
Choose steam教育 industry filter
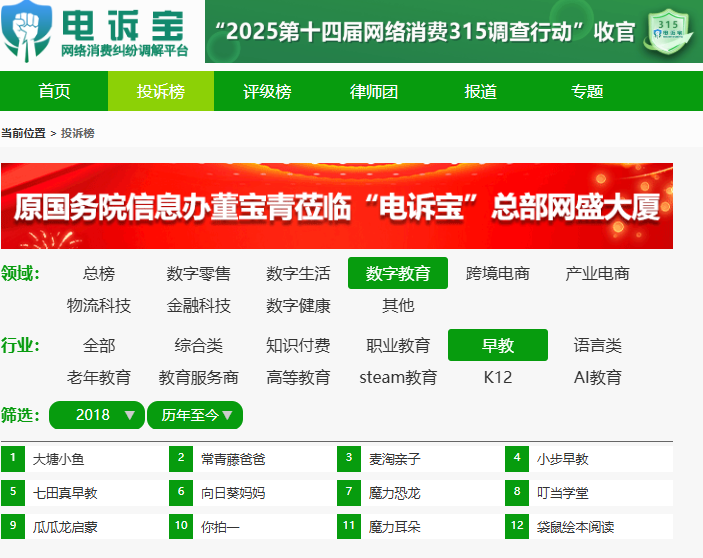398,377
